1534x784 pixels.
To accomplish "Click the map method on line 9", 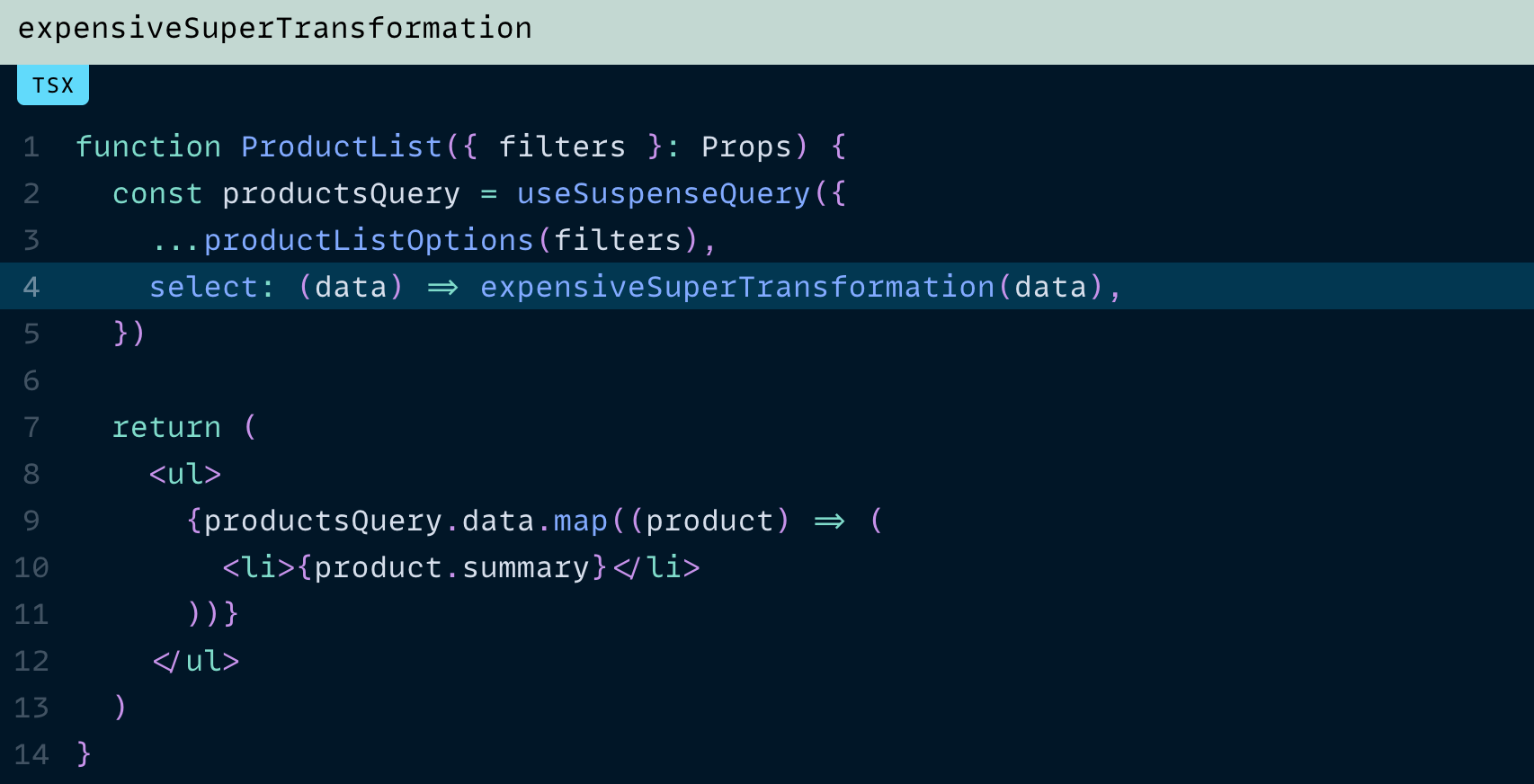I will click(580, 521).
